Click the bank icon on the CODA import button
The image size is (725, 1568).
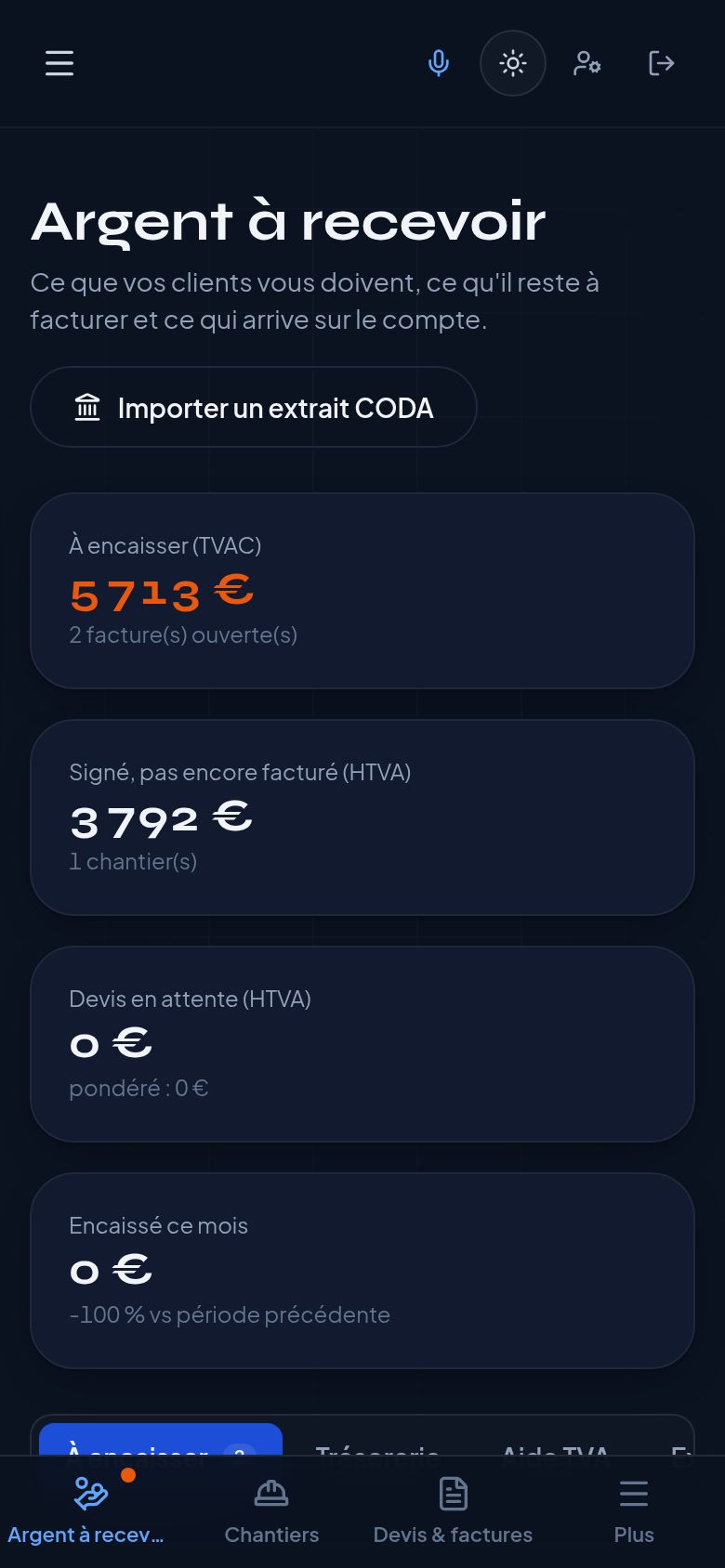coord(87,408)
